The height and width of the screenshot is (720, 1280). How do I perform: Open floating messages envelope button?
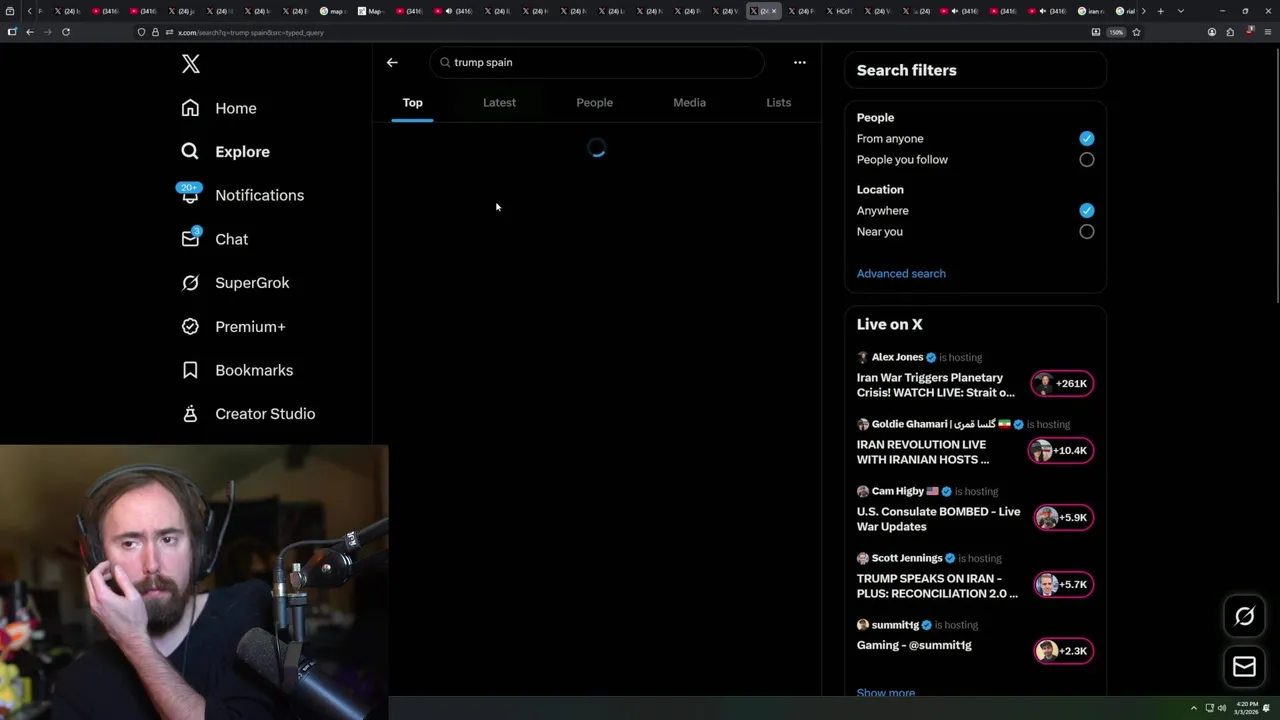click(1244, 667)
